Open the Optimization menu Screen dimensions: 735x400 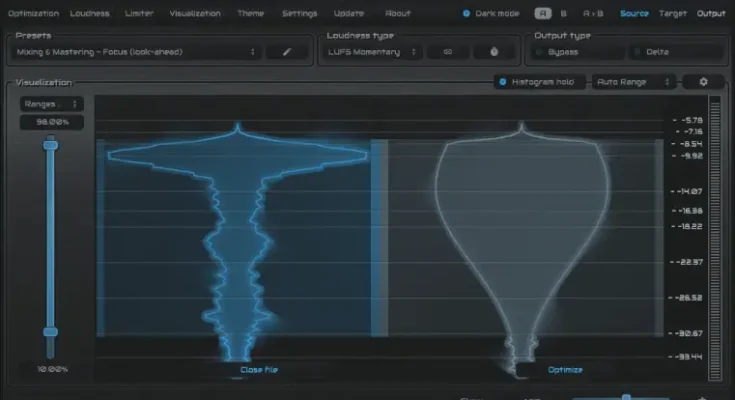[34, 14]
